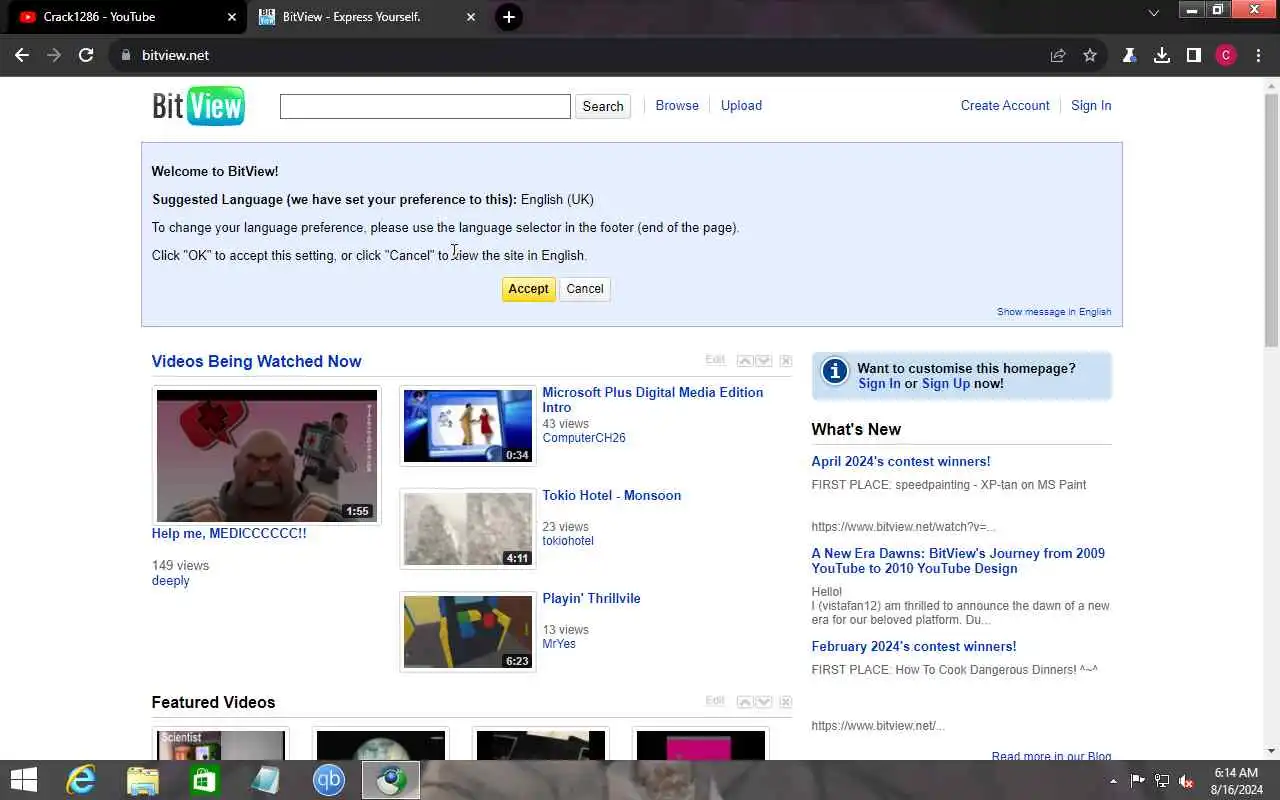The width and height of the screenshot is (1280, 800).
Task: Switch to the BitView Express Yourself tab
Action: pyautogui.click(x=367, y=17)
